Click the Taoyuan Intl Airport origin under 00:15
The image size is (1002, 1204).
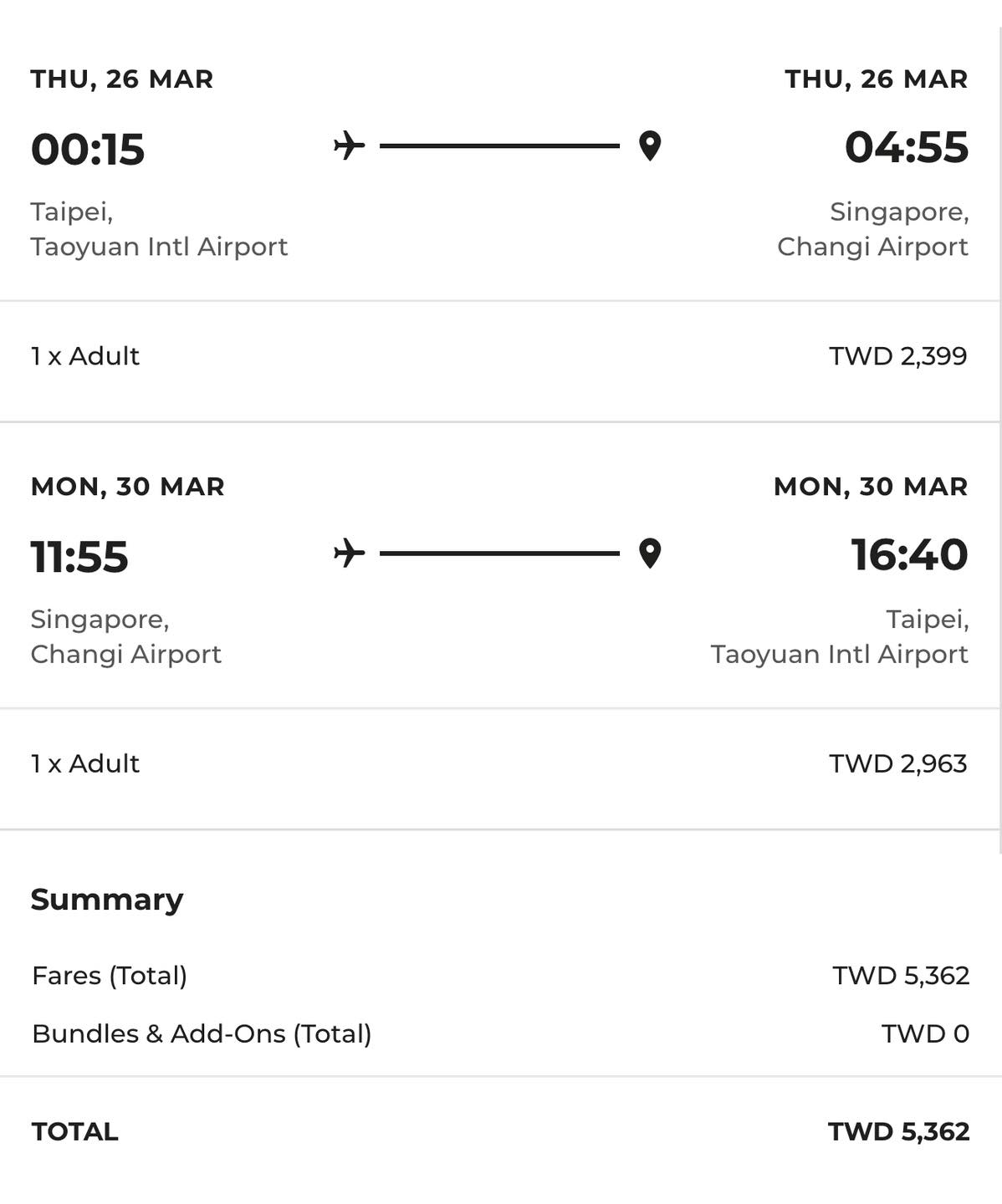click(x=159, y=247)
